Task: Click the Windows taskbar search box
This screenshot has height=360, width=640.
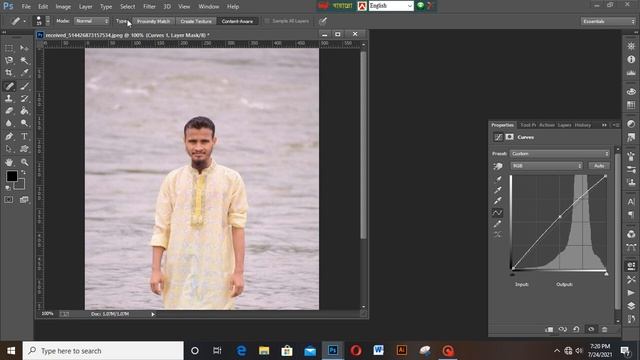Action: (x=103, y=351)
